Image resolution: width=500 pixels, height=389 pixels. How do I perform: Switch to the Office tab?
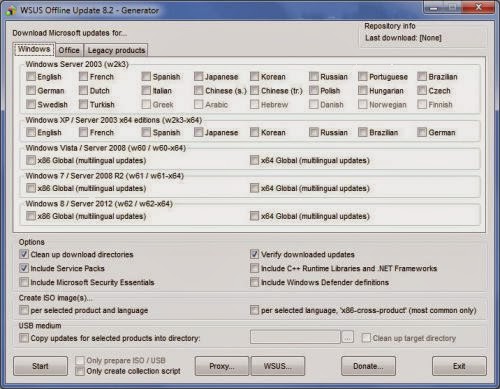(69, 50)
